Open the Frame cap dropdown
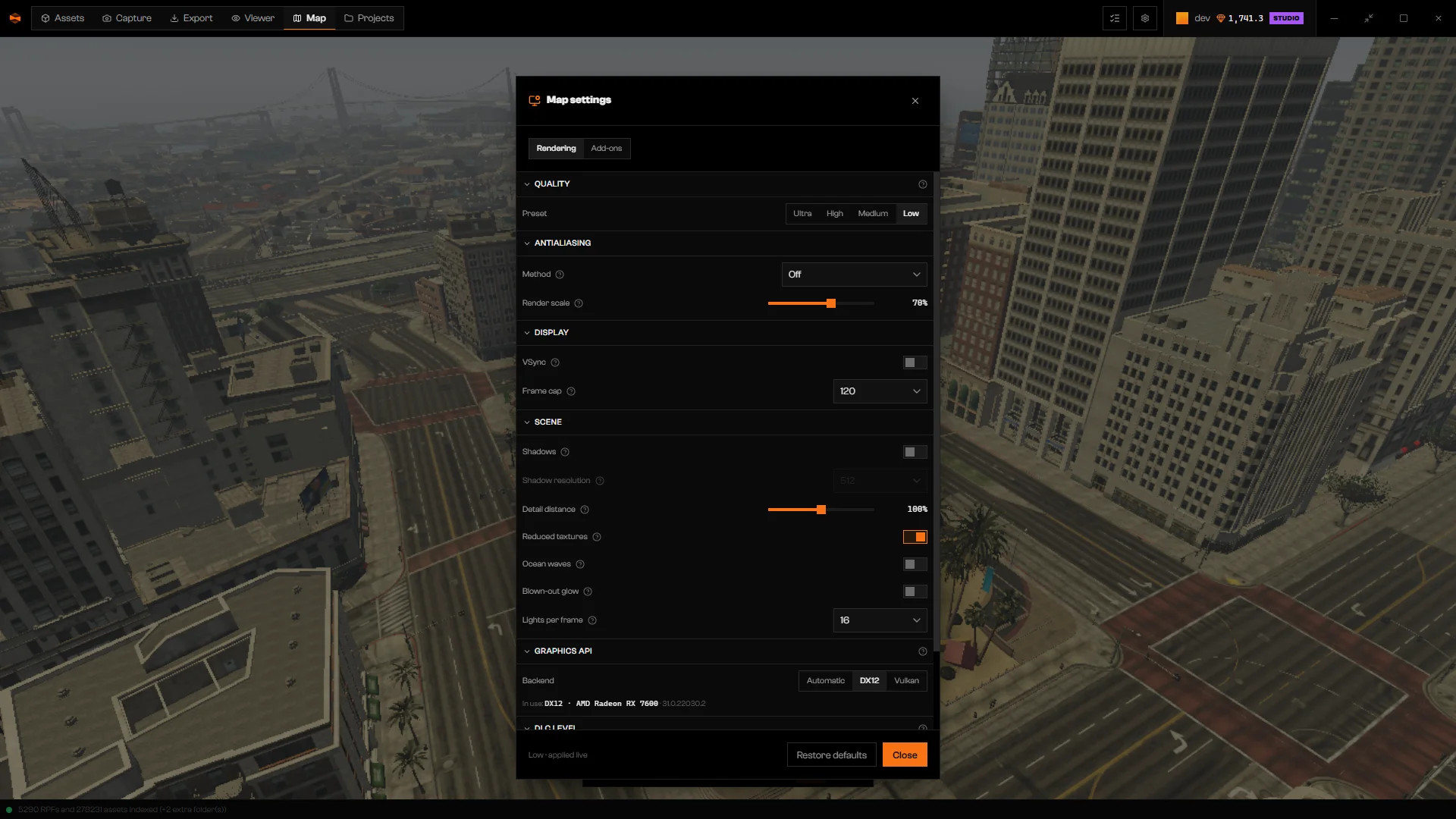This screenshot has height=819, width=1456. [880, 391]
